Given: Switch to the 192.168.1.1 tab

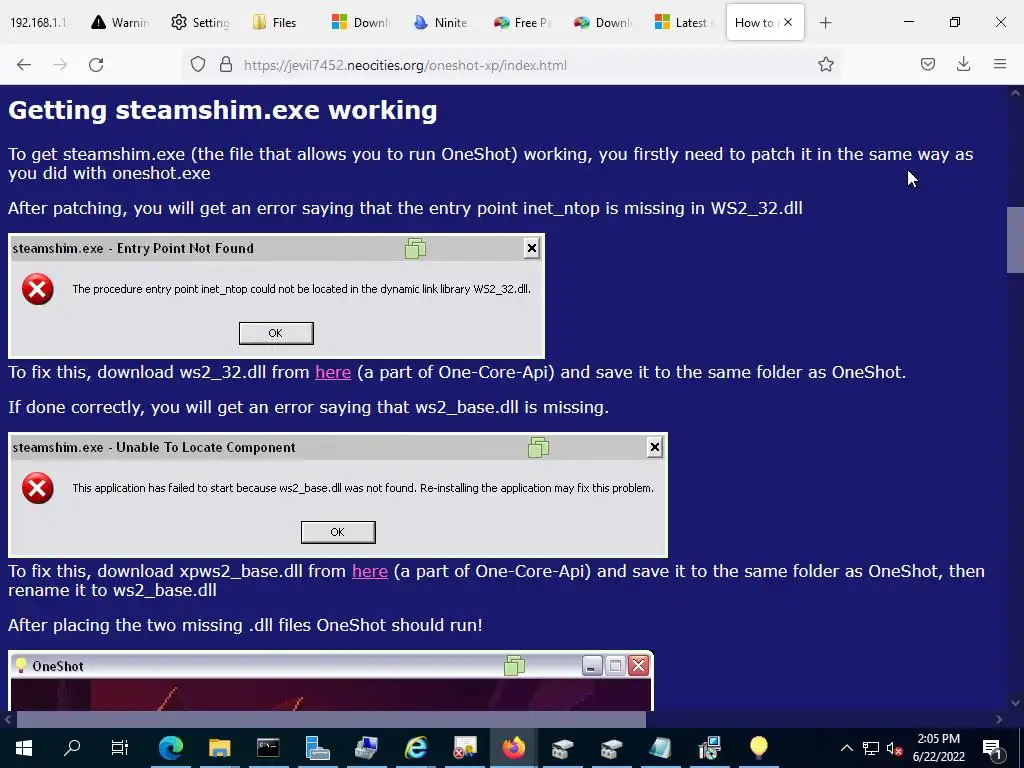Looking at the screenshot, I should point(39,23).
